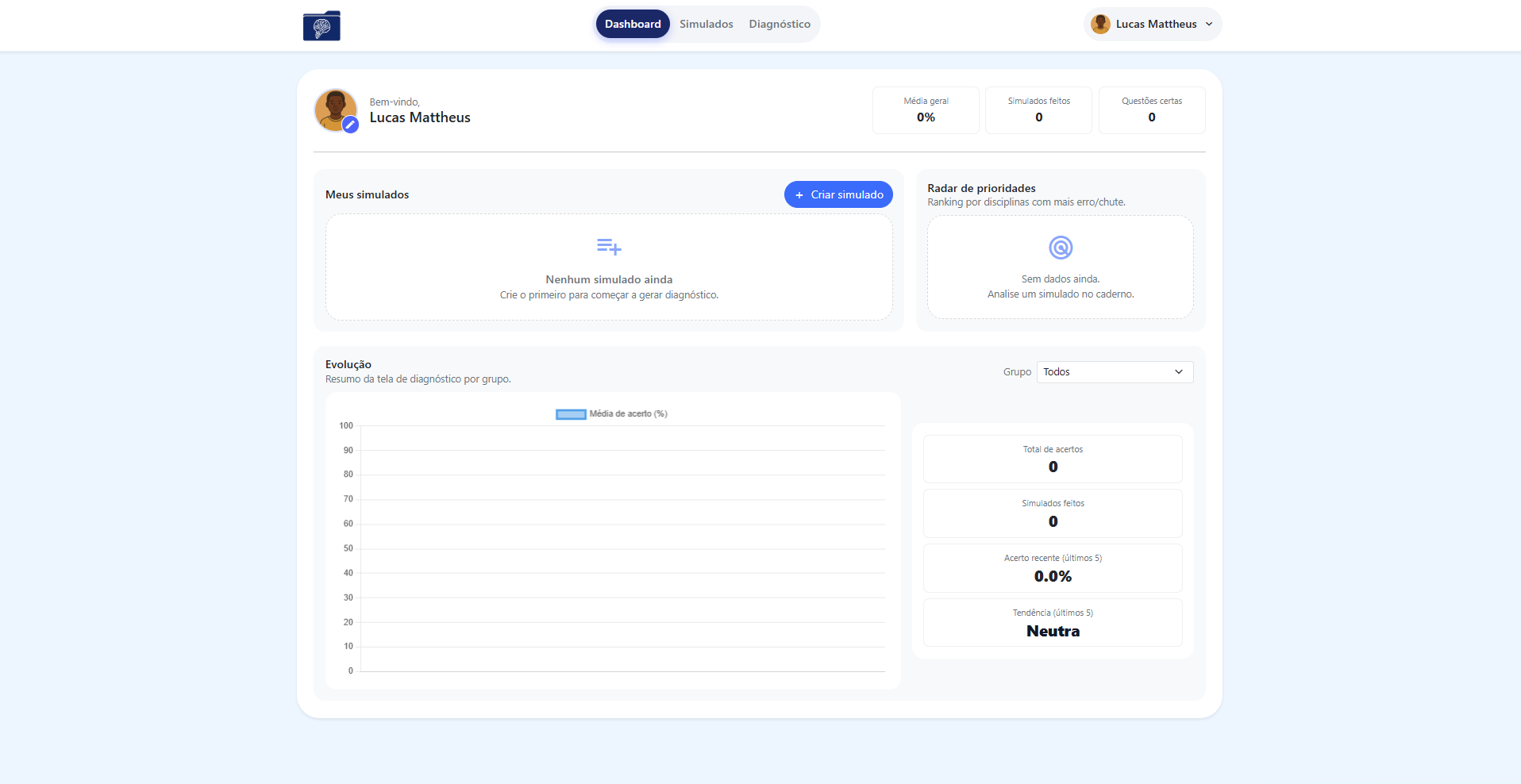Click the small avatar in the header
Viewport: 1521px width, 784px height.
(1100, 24)
